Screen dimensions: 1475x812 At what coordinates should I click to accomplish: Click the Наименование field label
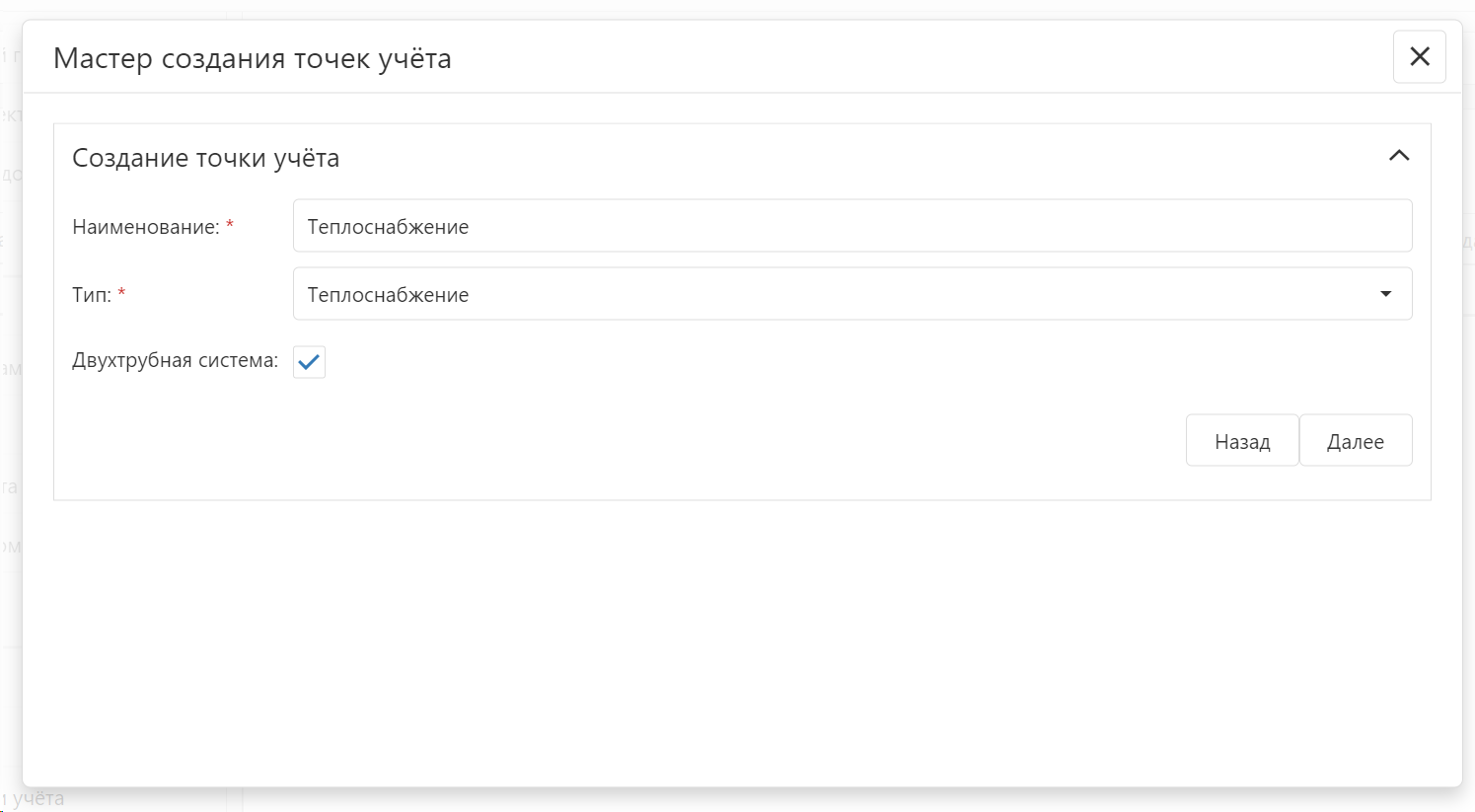point(145,227)
